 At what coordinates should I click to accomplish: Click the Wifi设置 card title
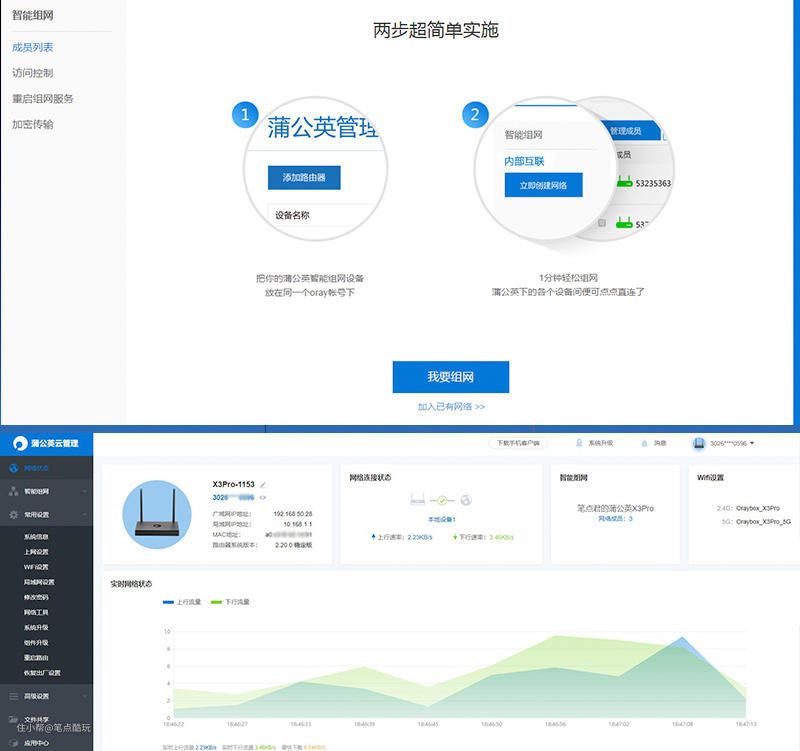710,478
